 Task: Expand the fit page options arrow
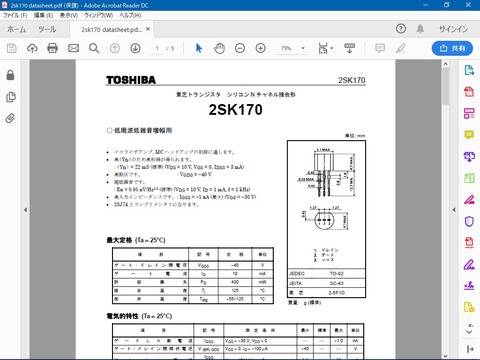[x=332, y=48]
